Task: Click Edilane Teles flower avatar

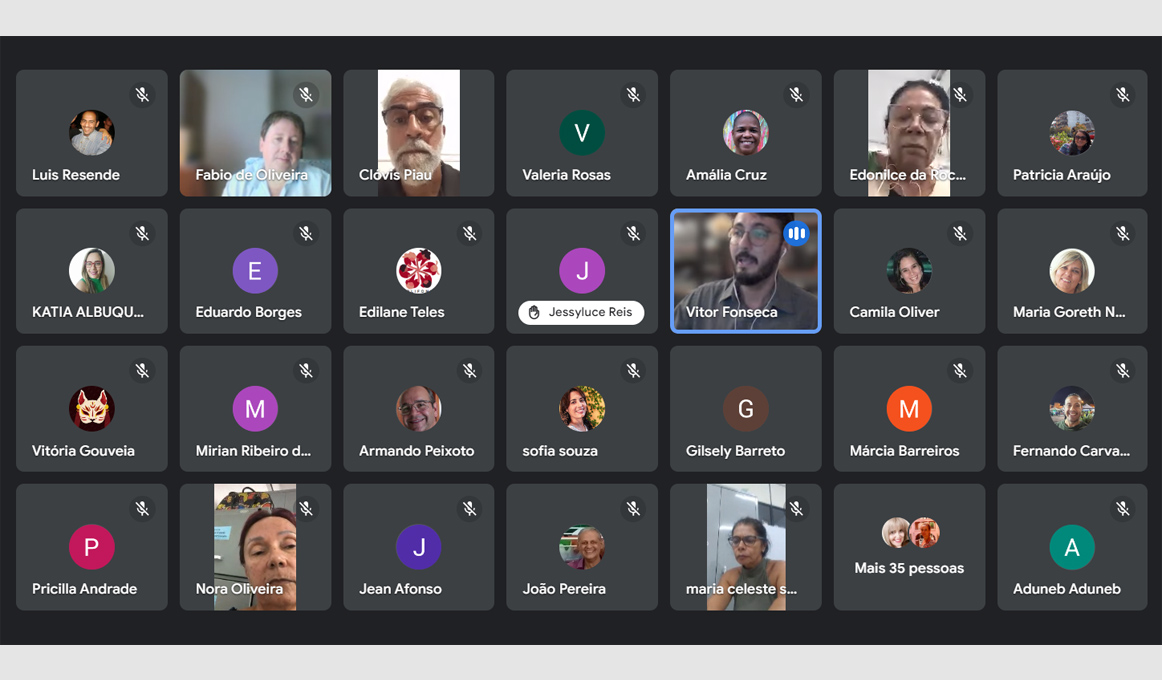Action: tap(419, 270)
